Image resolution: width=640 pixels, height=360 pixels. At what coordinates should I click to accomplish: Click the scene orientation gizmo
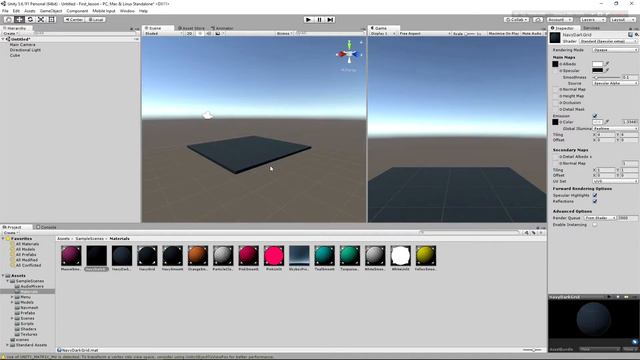(349, 53)
